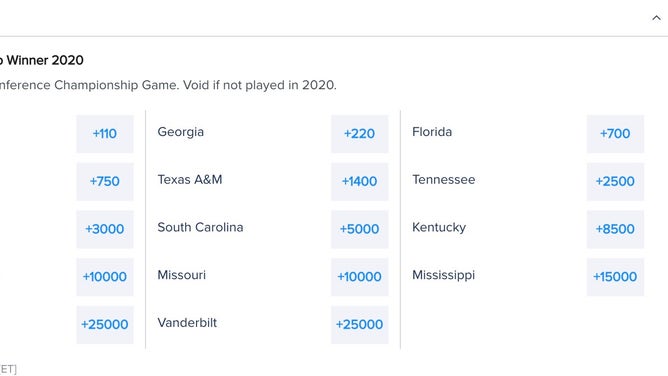Click the leftmost +10000 odds button
Viewport: 668px width, 376px height.
click(x=105, y=277)
